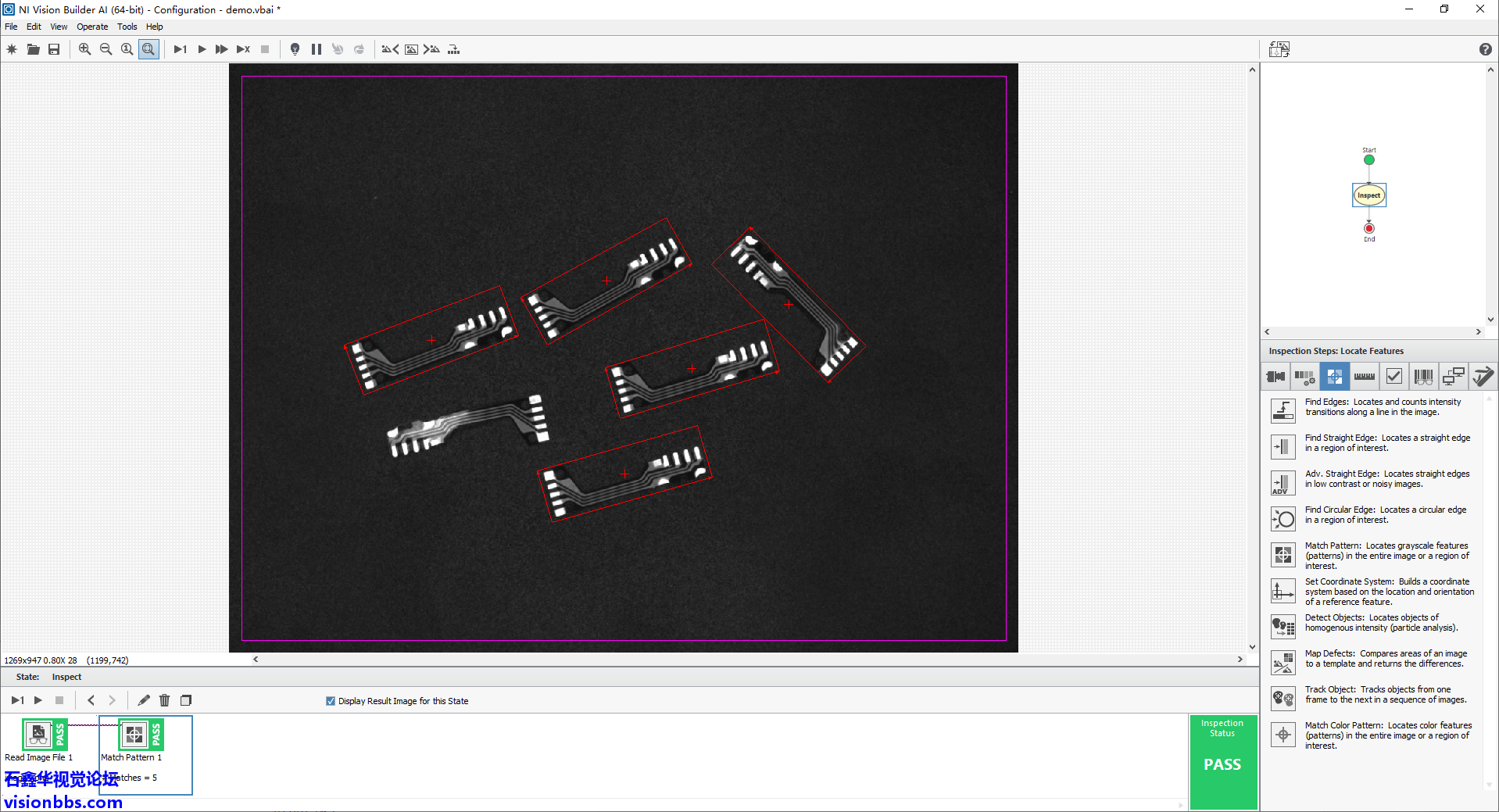Switch to Communicate steps tab

tap(1453, 377)
